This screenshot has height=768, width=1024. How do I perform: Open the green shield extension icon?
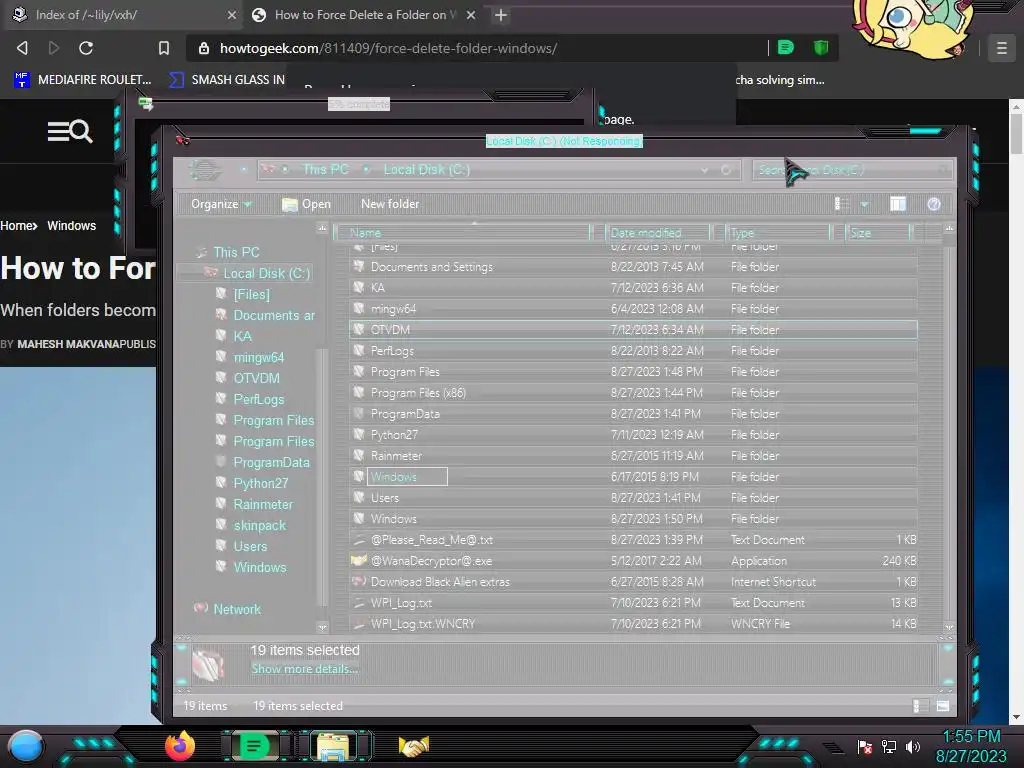[x=821, y=47]
